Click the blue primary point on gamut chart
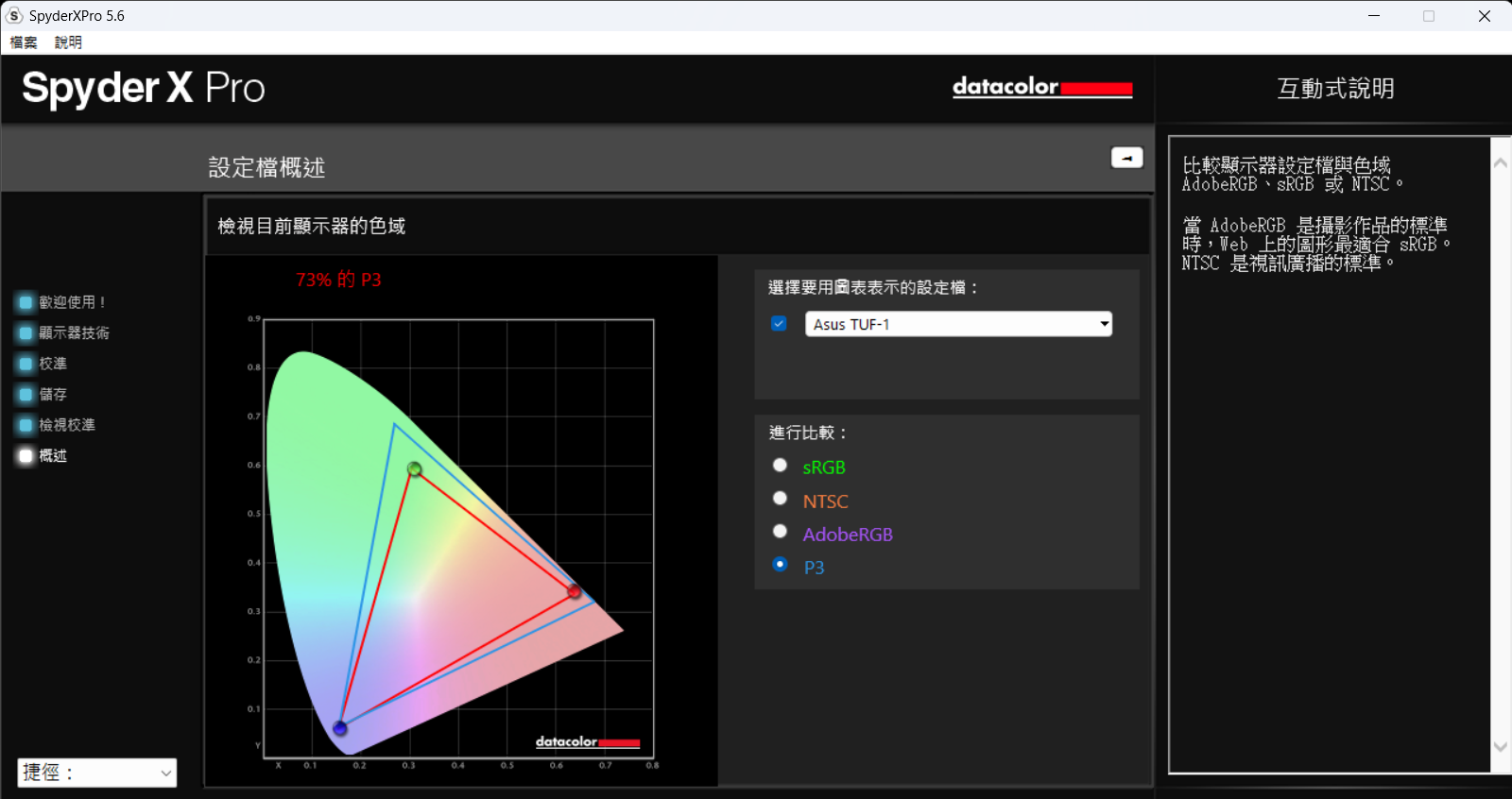 [x=339, y=728]
